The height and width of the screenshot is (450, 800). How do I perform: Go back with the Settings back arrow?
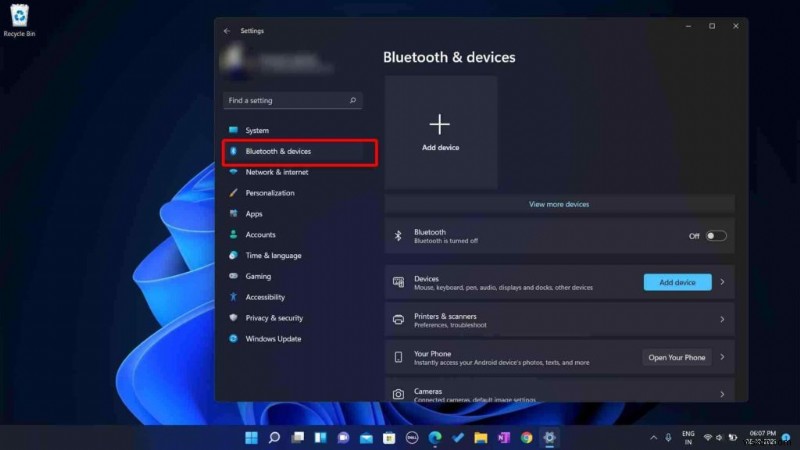coord(227,31)
